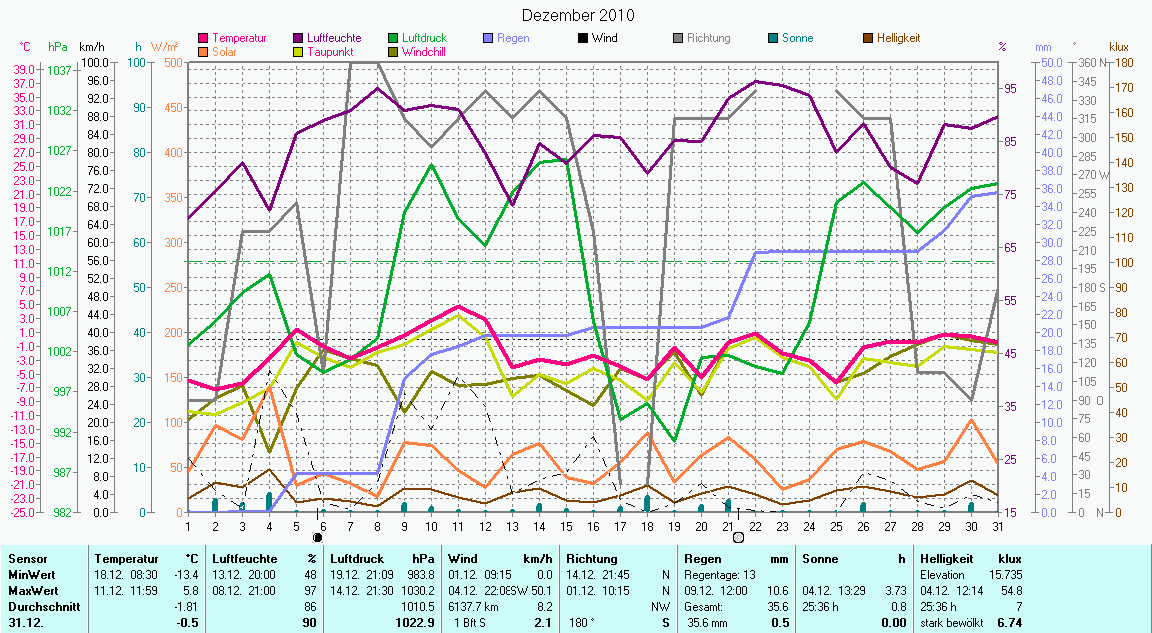Click the klux axis unit label
This screenshot has height=633, width=1152.
1119,47
